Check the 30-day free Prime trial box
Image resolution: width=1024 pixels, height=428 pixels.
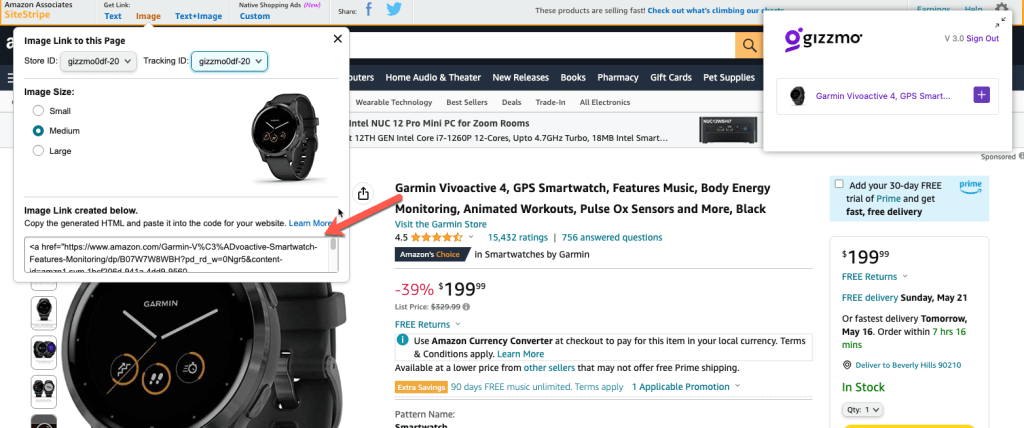pyautogui.click(x=838, y=185)
